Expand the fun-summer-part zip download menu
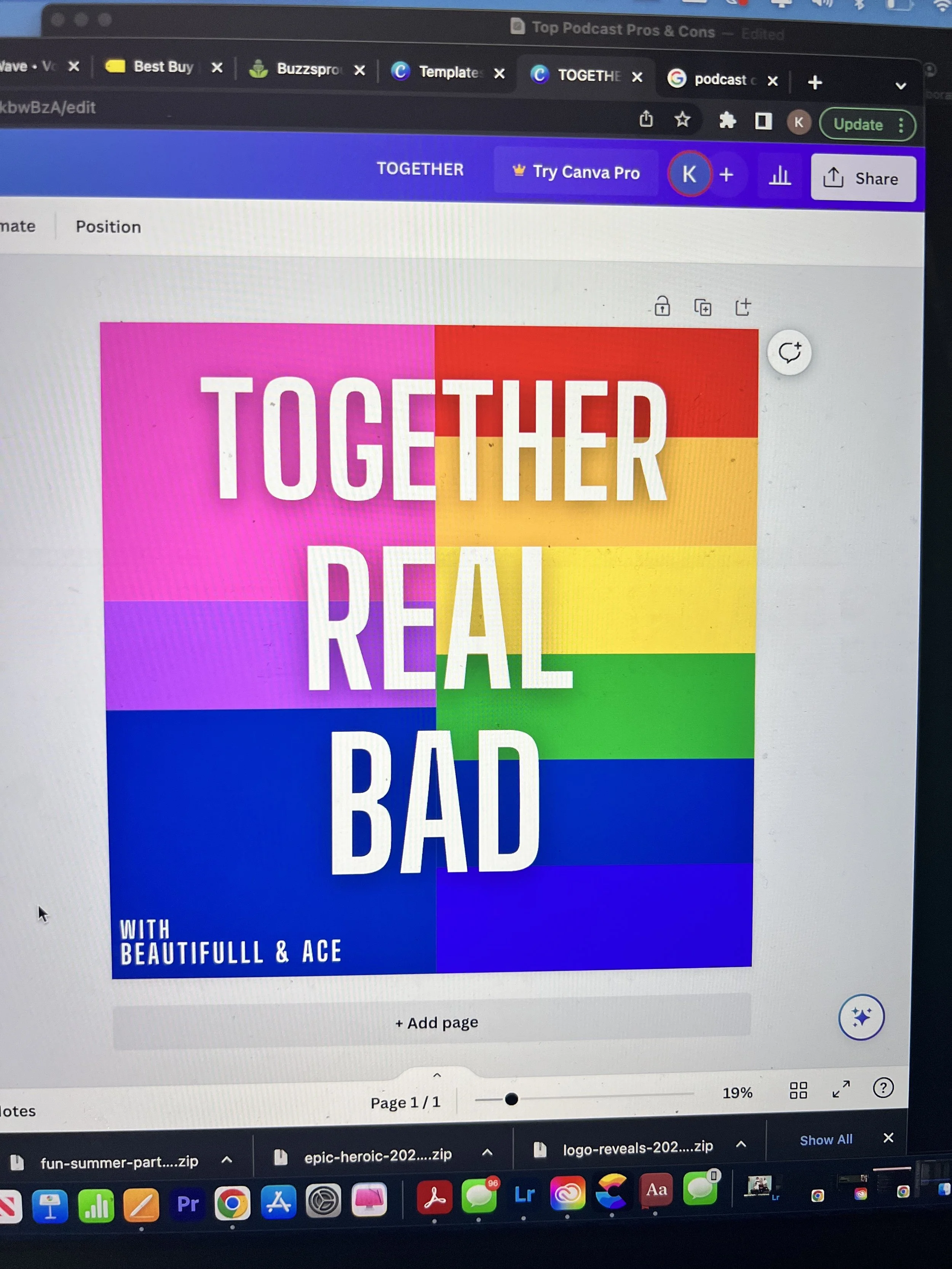The image size is (952, 1269). tap(227, 1159)
